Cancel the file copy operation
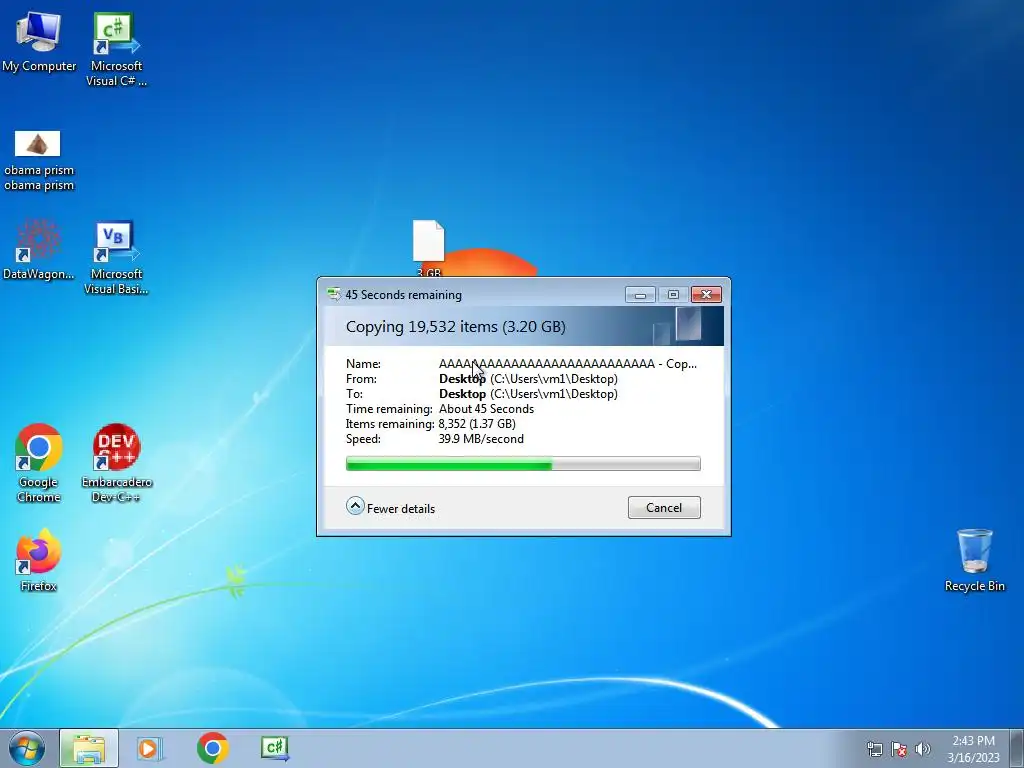Screen dimensions: 1024x768 click(664, 507)
